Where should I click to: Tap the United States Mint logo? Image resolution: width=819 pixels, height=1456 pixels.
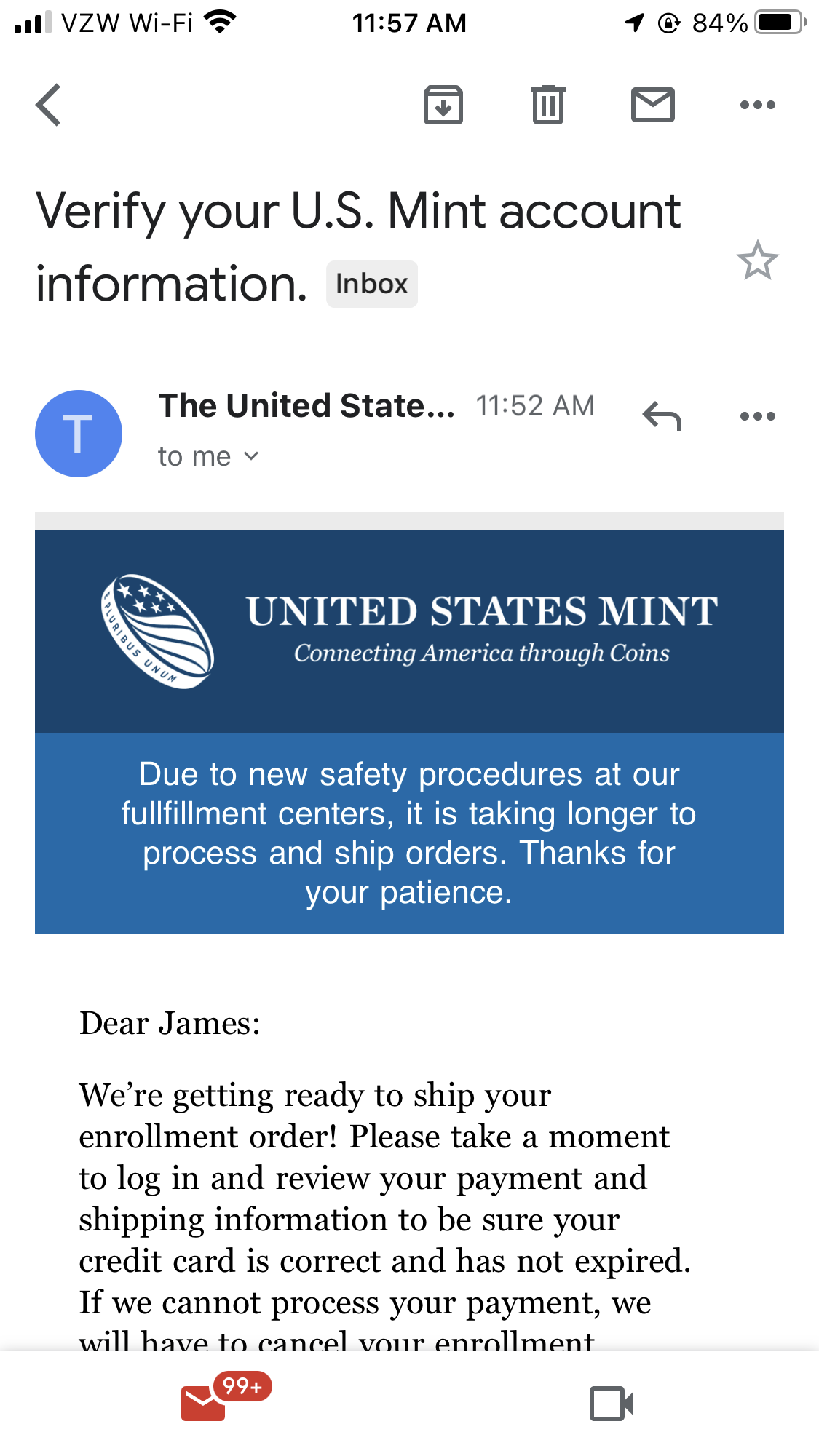pos(157,632)
